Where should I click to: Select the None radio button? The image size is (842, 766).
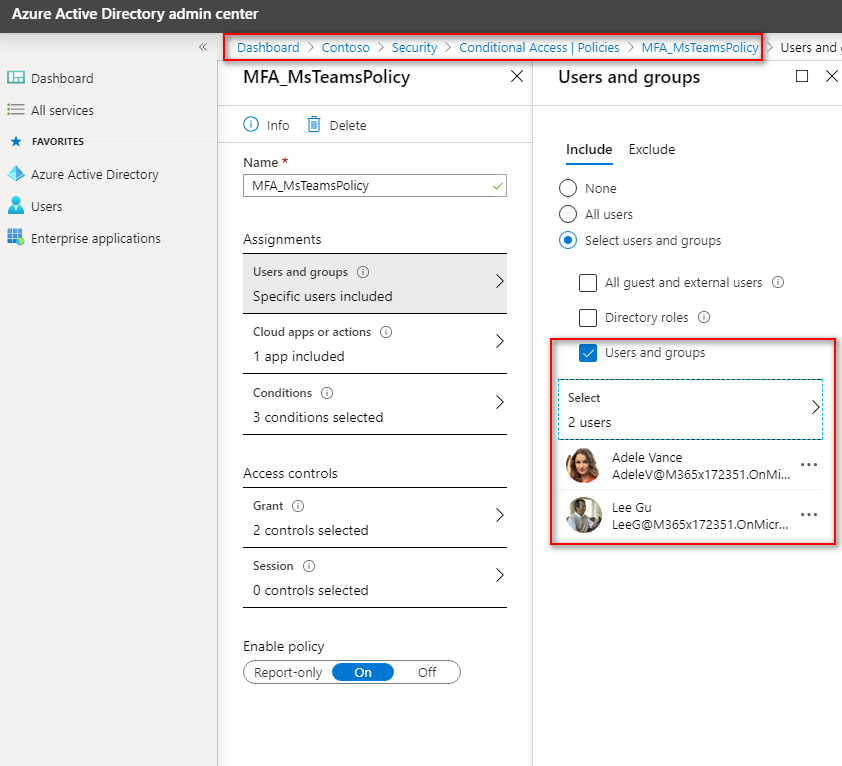point(568,188)
